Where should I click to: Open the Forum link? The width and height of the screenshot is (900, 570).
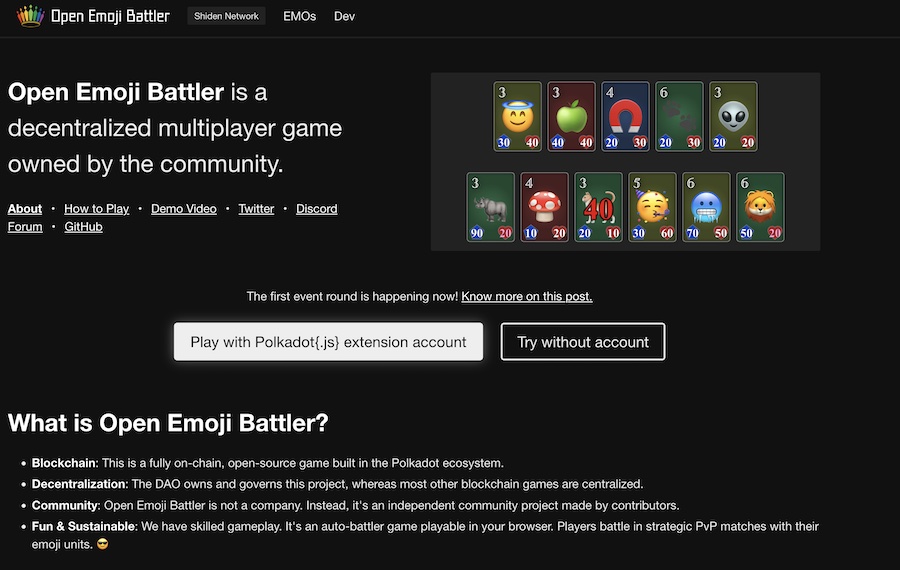click(x=25, y=227)
